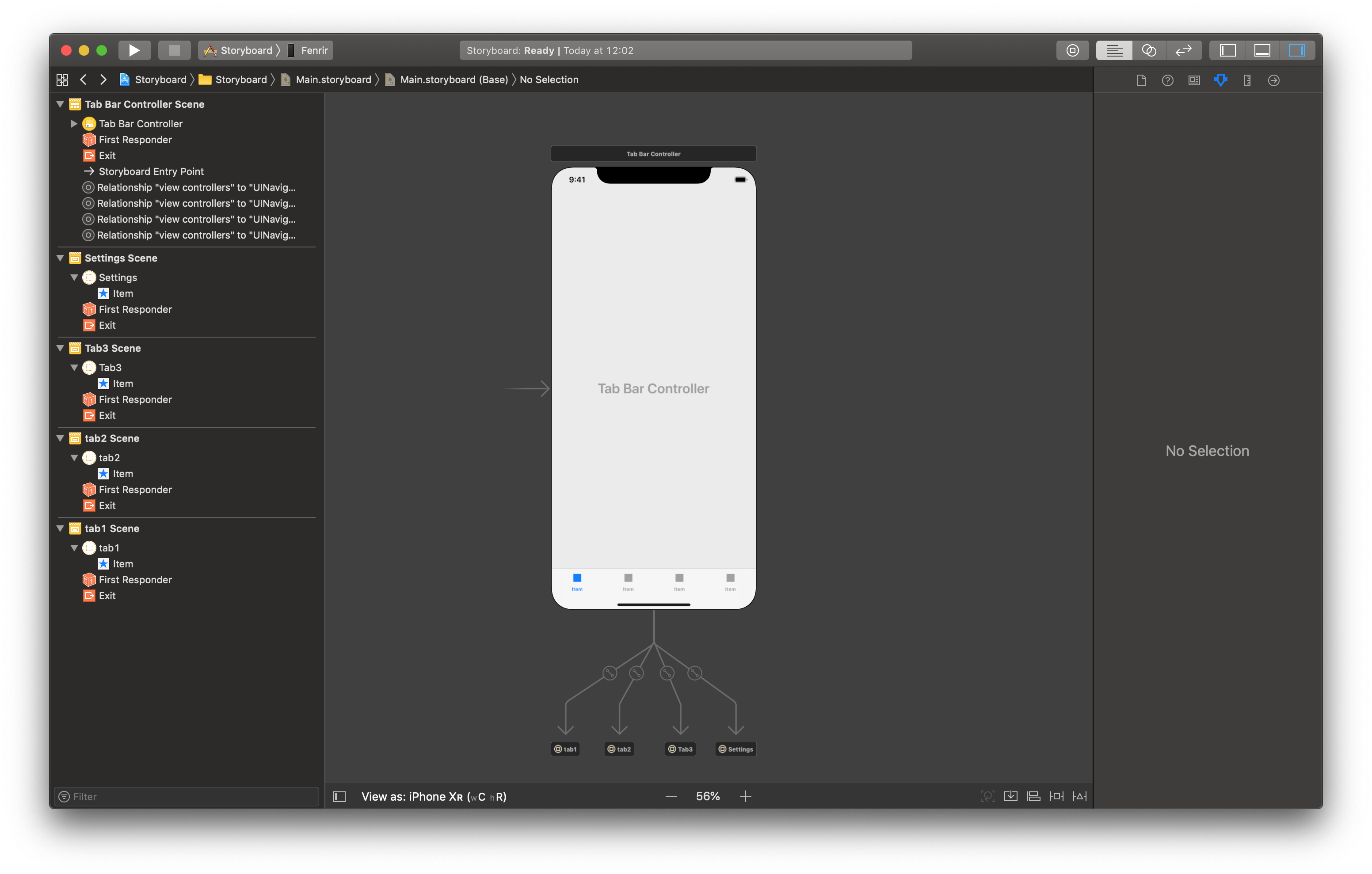Image resolution: width=1372 pixels, height=874 pixels.
Task: Click the Add New Constraints pin icon
Action: pyautogui.click(x=1057, y=796)
